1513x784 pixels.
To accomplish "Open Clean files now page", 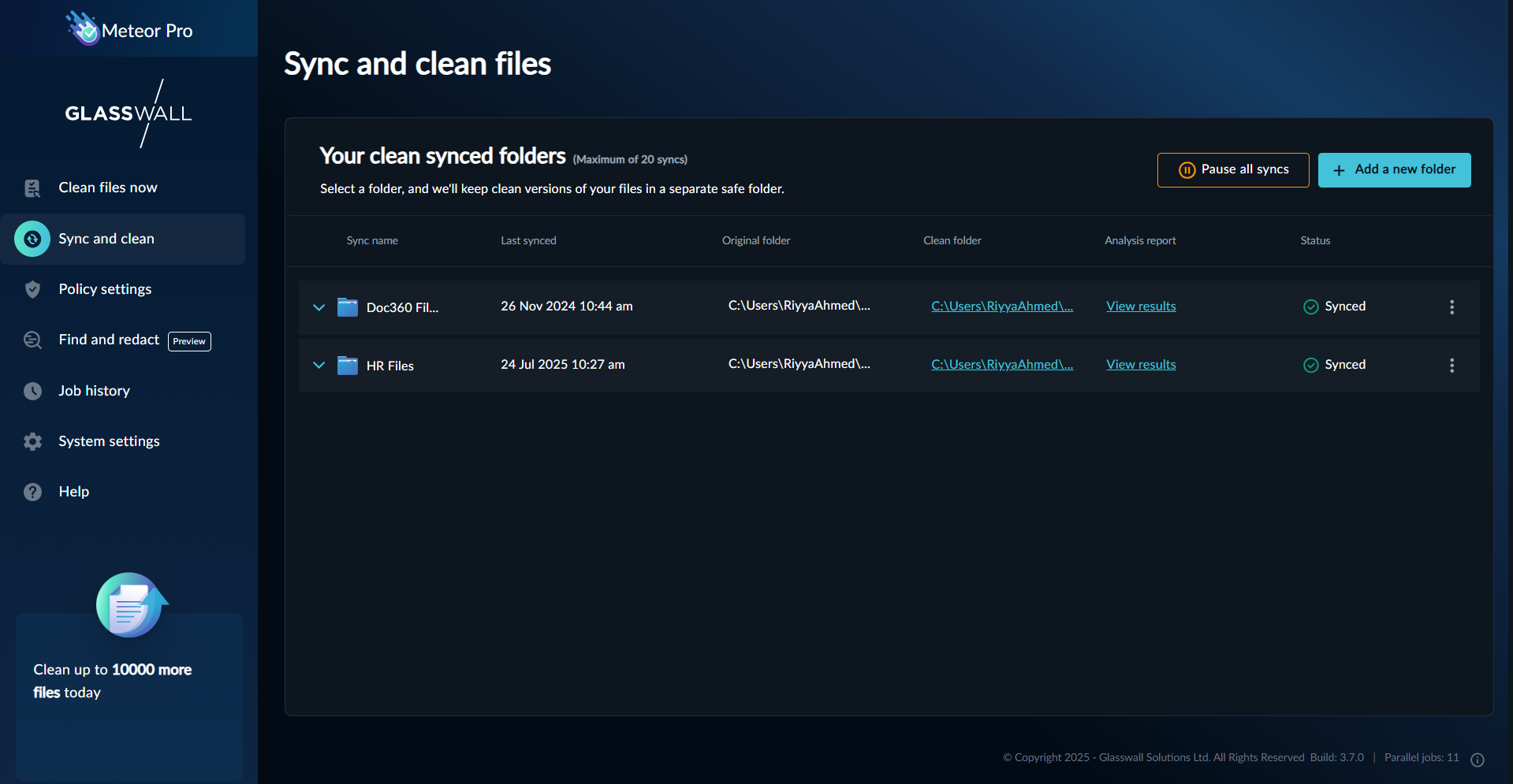I will tap(108, 188).
